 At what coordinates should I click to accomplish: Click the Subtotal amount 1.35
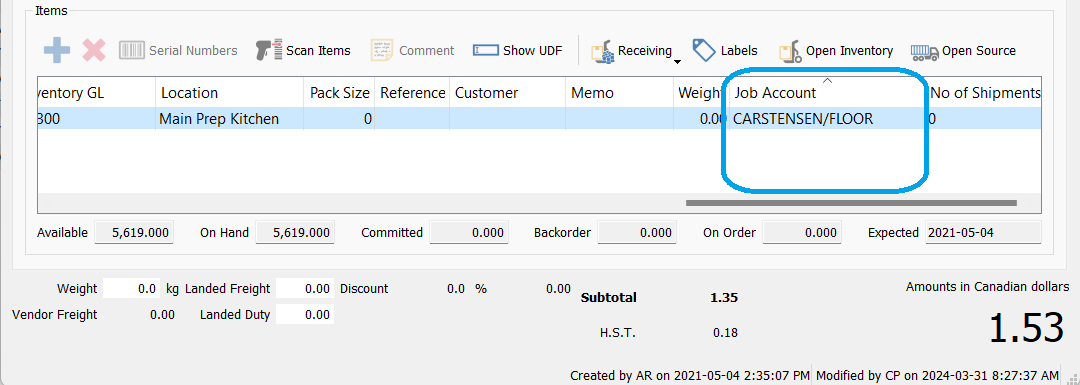[x=724, y=298]
